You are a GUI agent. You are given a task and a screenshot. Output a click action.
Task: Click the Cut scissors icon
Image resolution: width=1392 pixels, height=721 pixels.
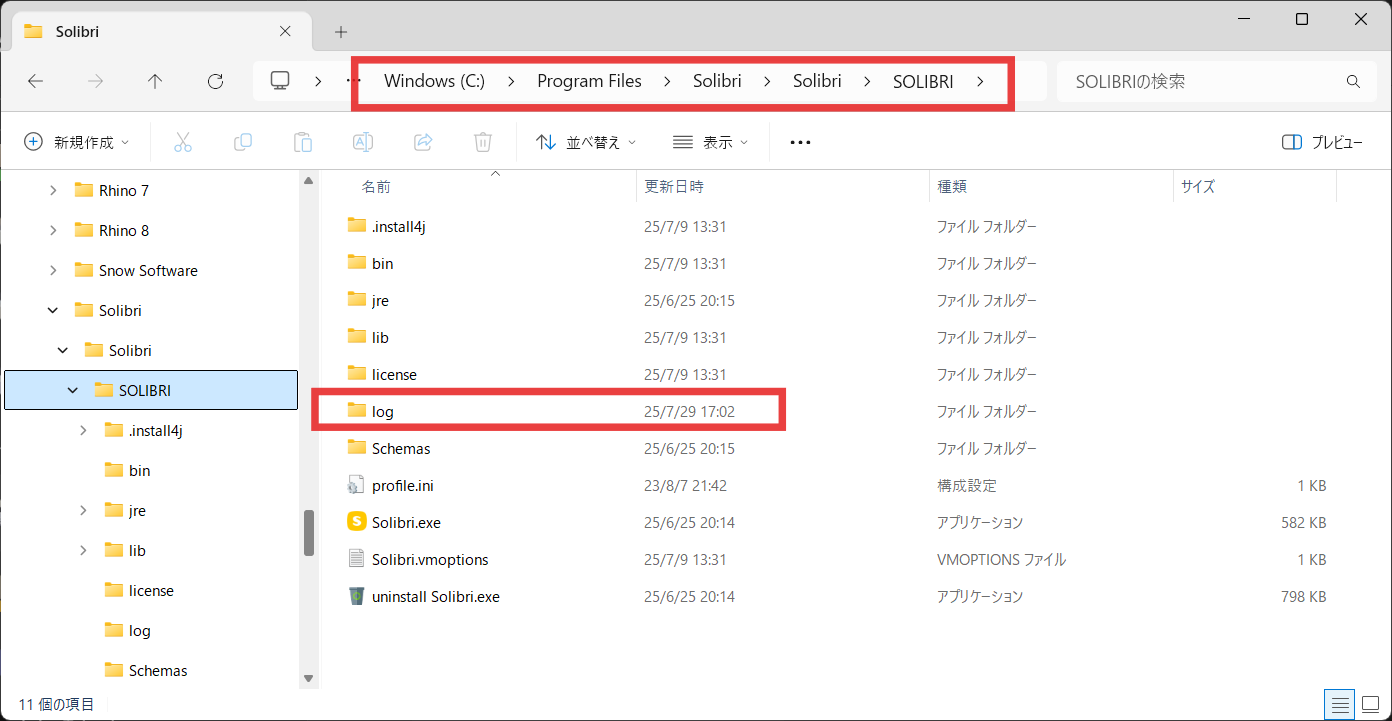[182, 142]
